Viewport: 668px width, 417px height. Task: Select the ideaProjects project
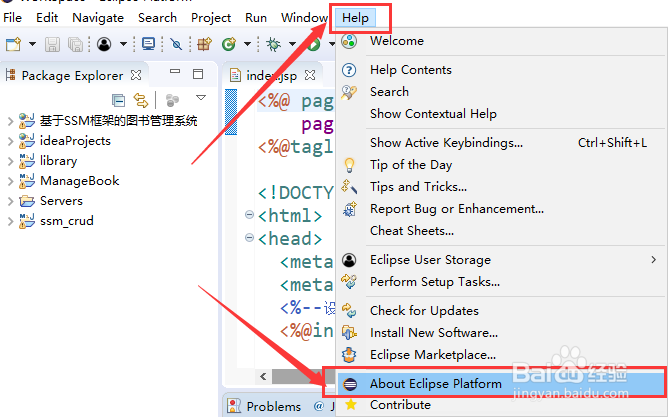coord(75,141)
